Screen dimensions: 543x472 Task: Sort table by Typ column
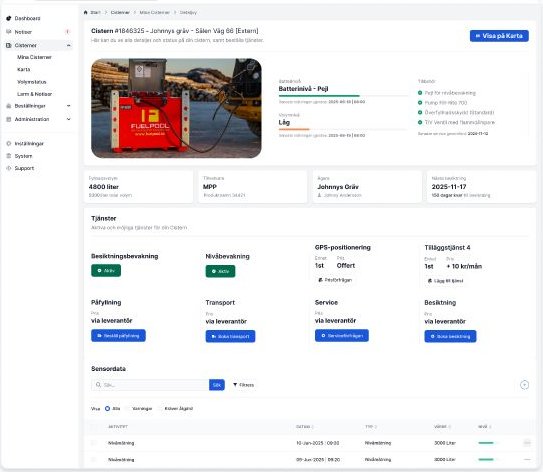pos(371,427)
